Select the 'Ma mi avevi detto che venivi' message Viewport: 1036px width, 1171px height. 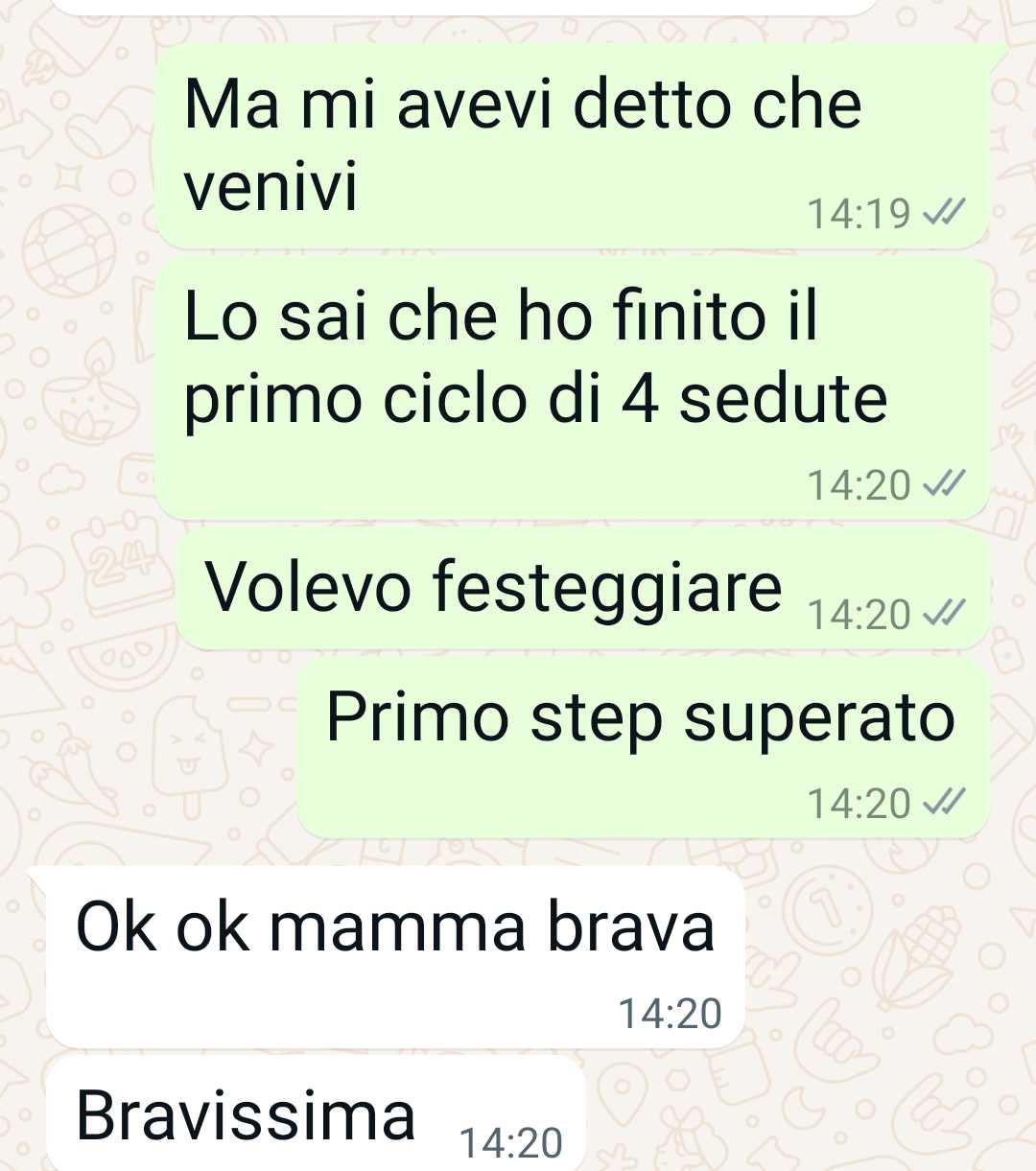[573, 146]
